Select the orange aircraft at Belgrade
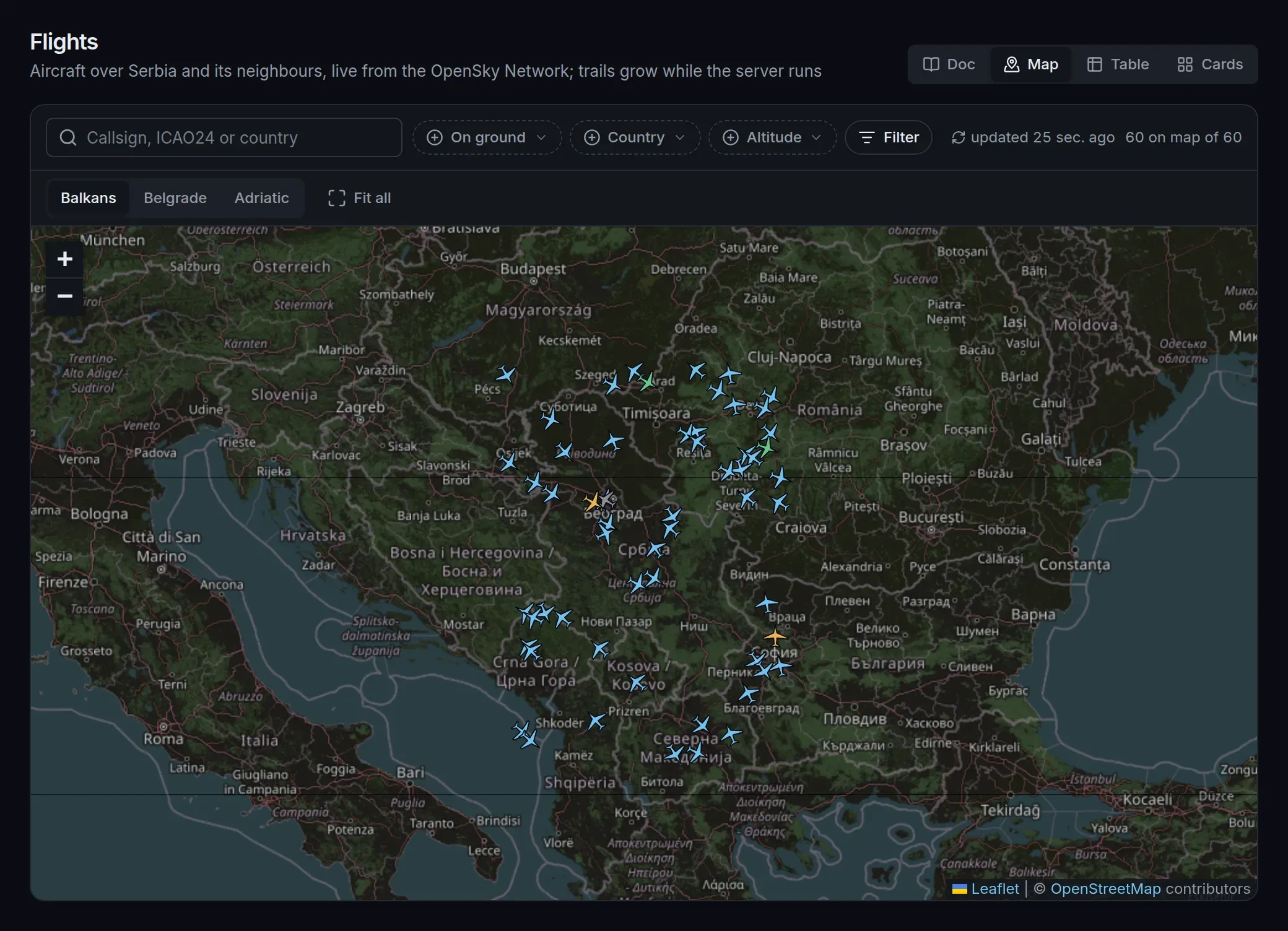Viewport: 1288px width, 931px height. pos(593,501)
